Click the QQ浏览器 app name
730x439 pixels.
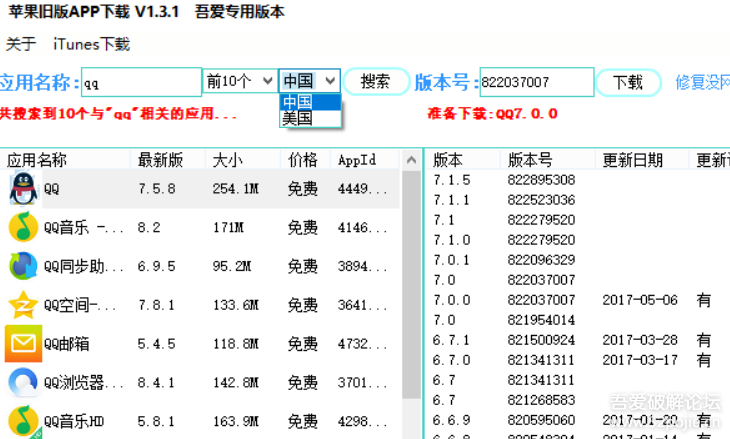(x=84, y=383)
